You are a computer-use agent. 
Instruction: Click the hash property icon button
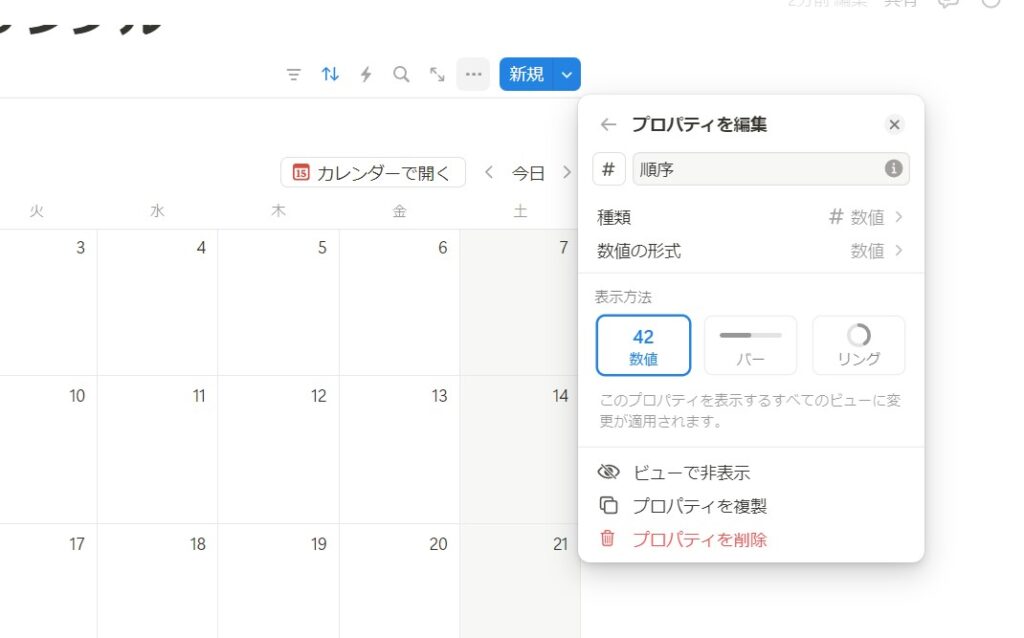(609, 169)
